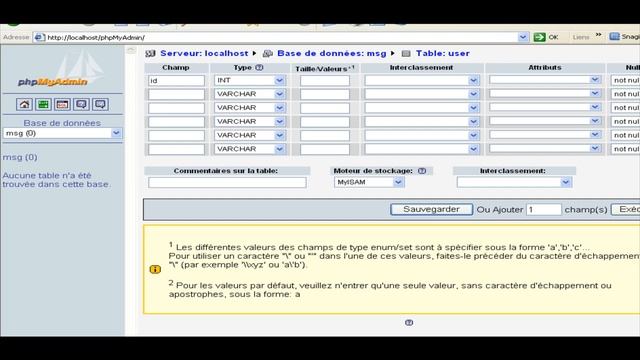Click the browser address bar URL
This screenshot has height=360, width=640.
point(282,38)
